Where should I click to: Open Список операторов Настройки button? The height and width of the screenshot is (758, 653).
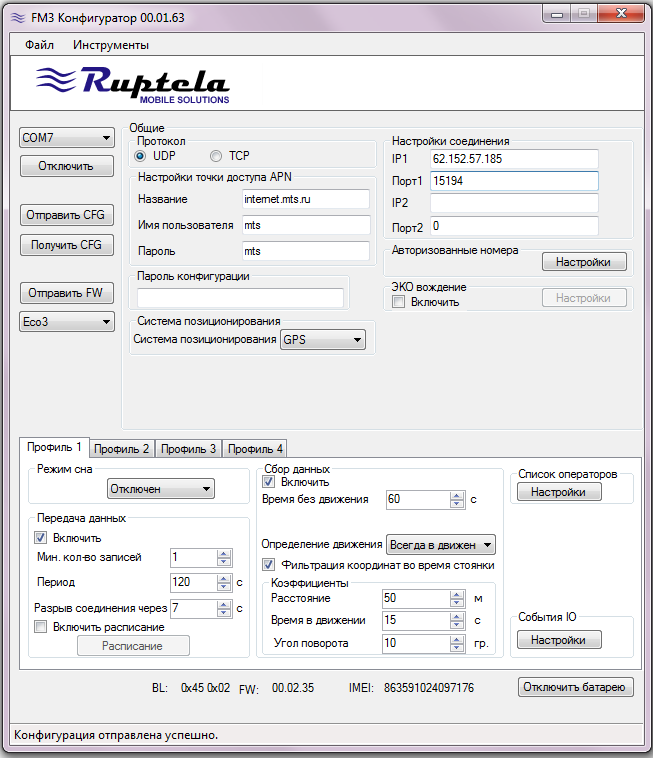(x=559, y=492)
